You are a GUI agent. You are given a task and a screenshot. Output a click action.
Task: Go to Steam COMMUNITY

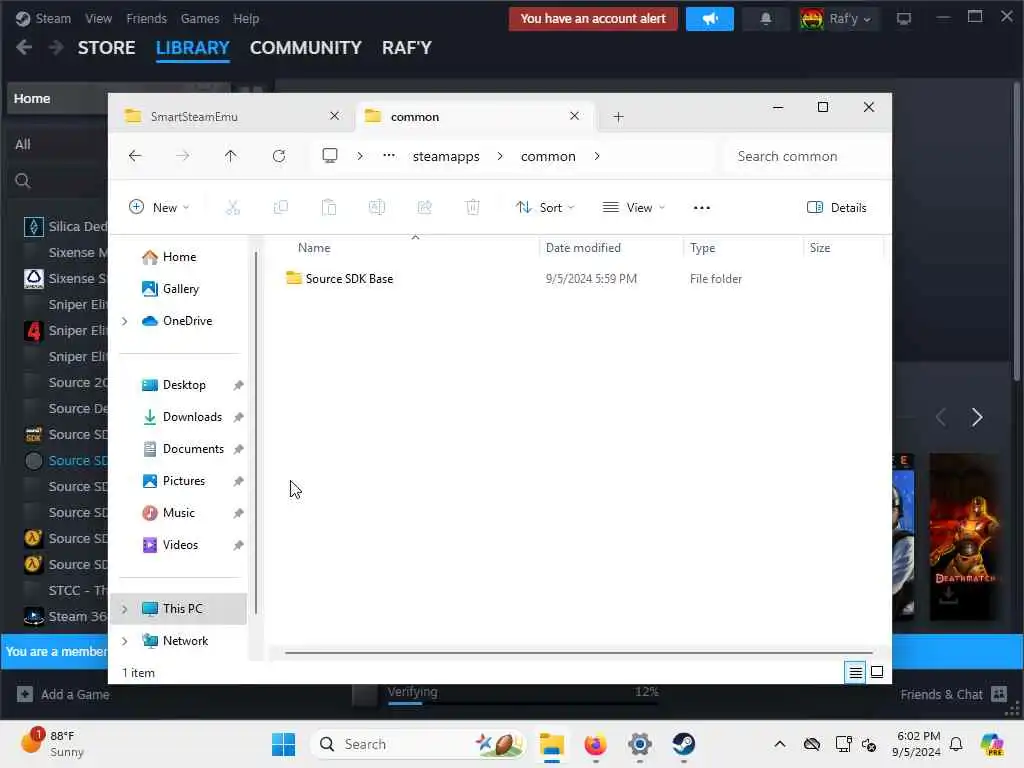pyautogui.click(x=306, y=48)
